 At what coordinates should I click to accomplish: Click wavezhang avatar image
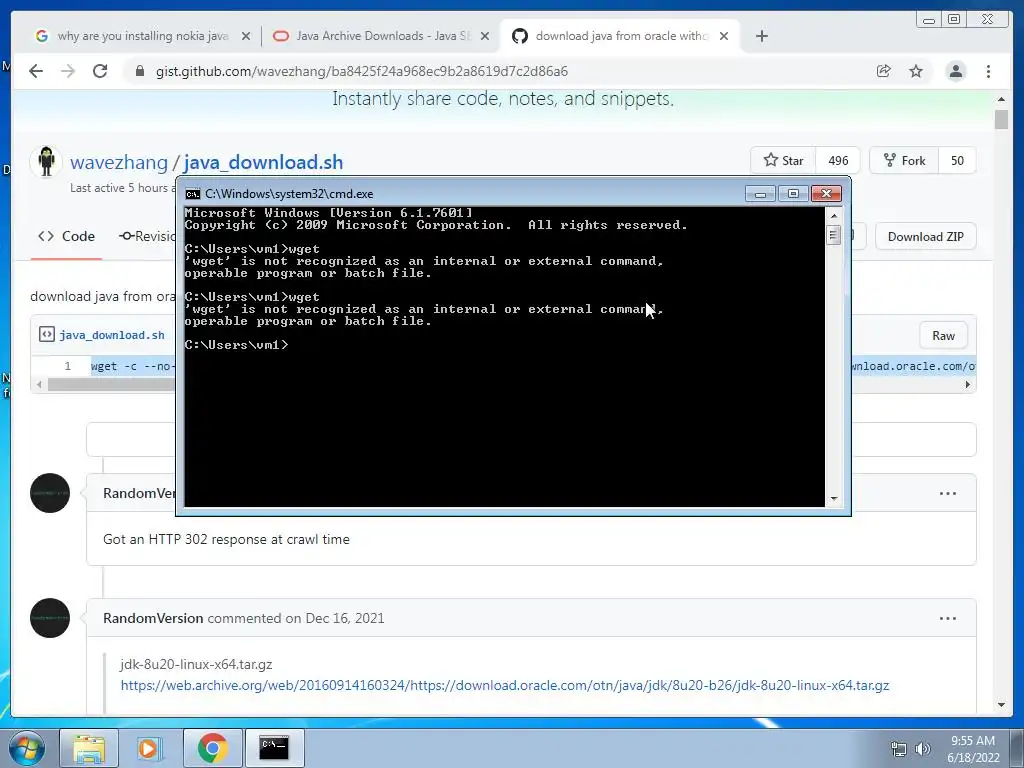click(x=46, y=161)
